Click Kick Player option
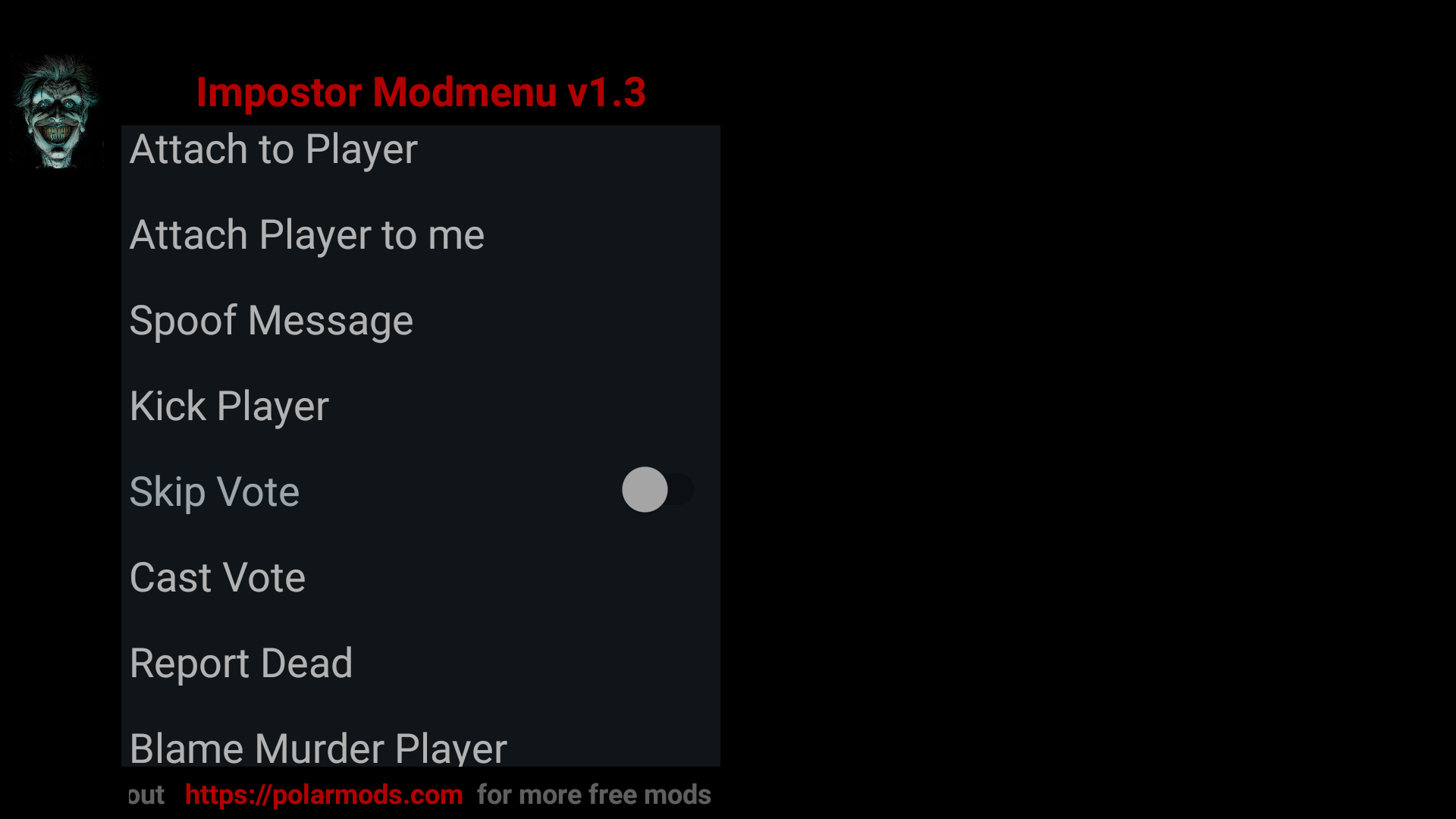 229,405
